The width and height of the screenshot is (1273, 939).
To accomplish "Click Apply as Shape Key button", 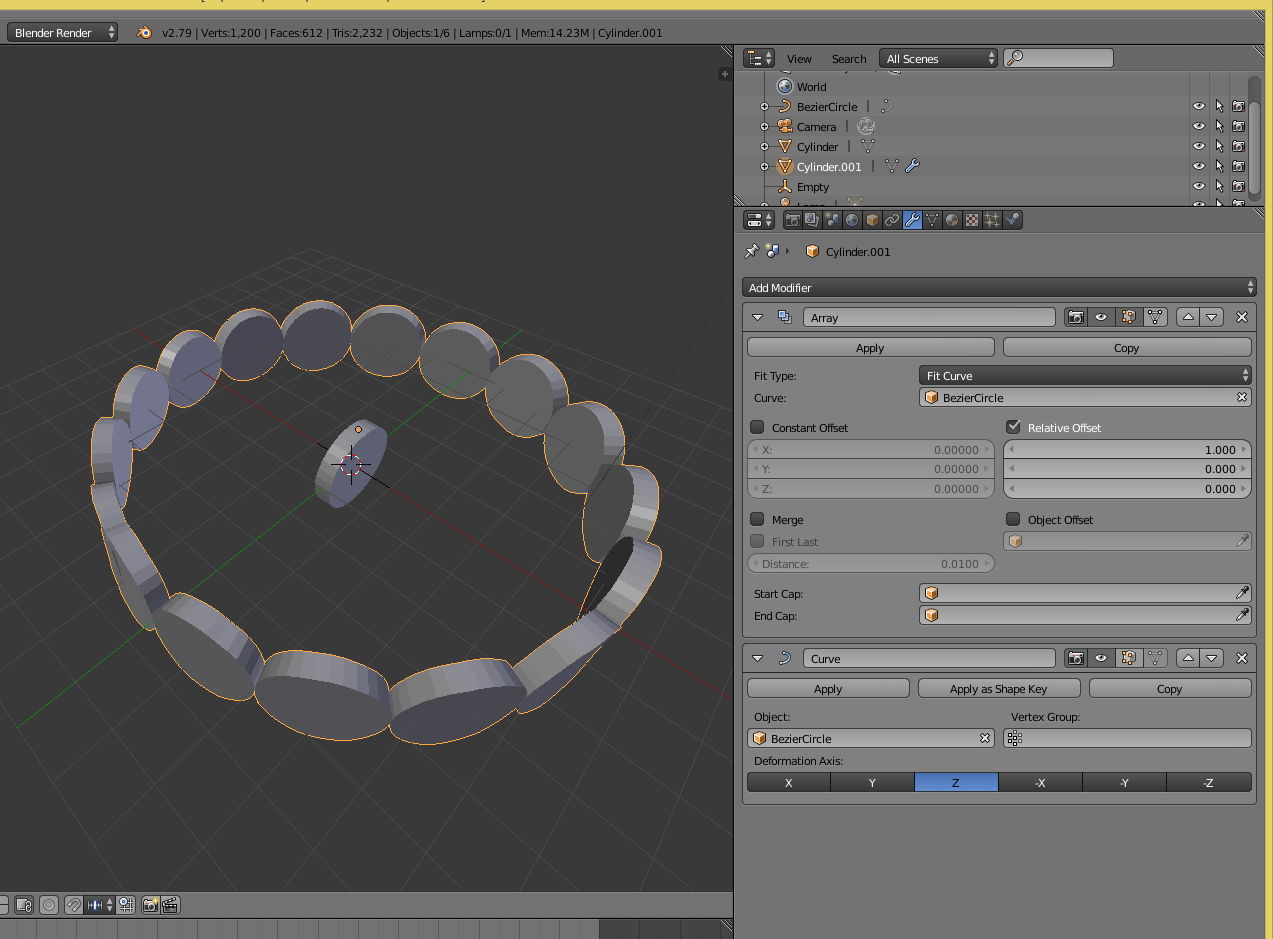I will click(999, 688).
